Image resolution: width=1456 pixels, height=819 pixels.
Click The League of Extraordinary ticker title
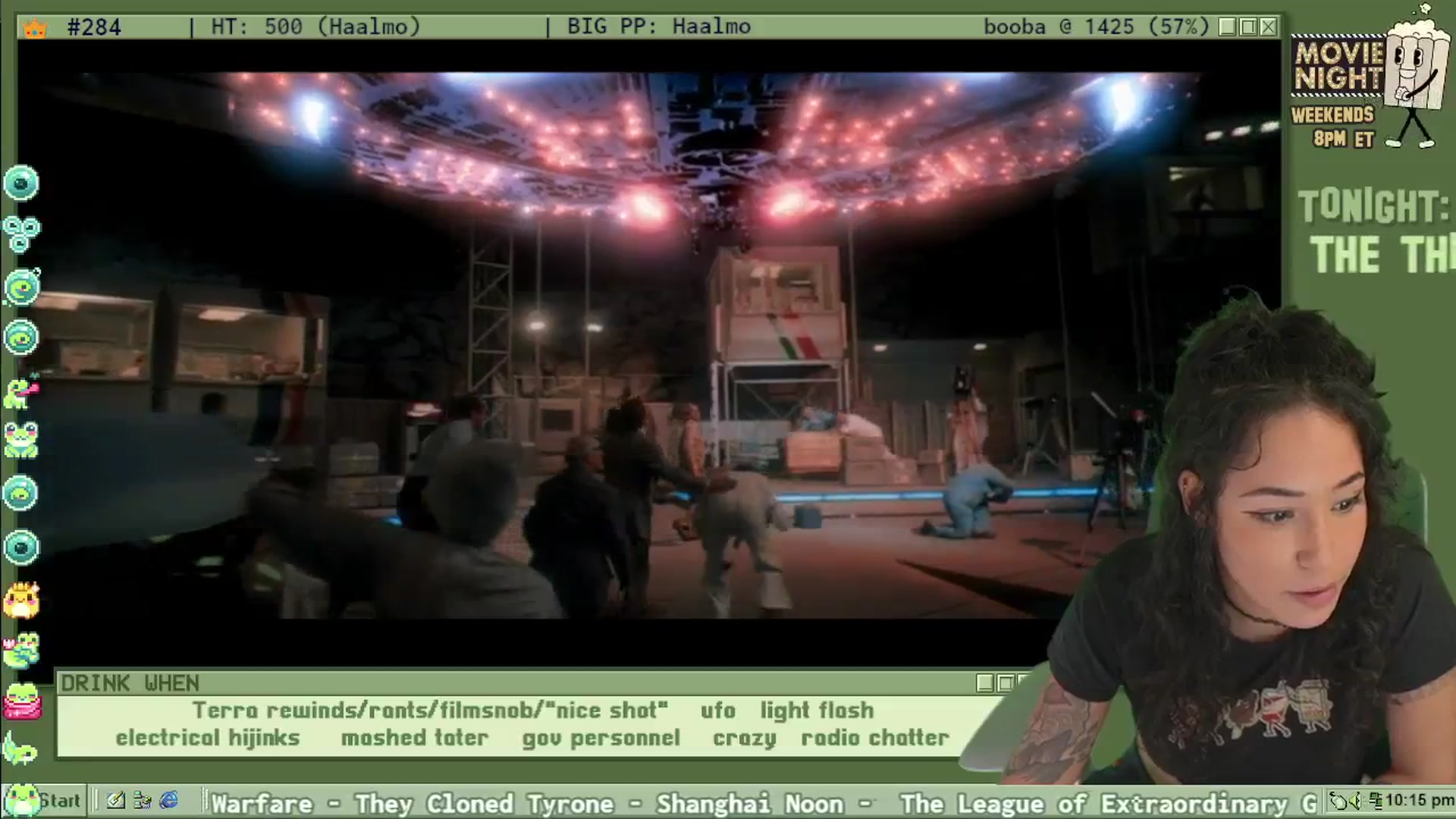coord(1107,803)
